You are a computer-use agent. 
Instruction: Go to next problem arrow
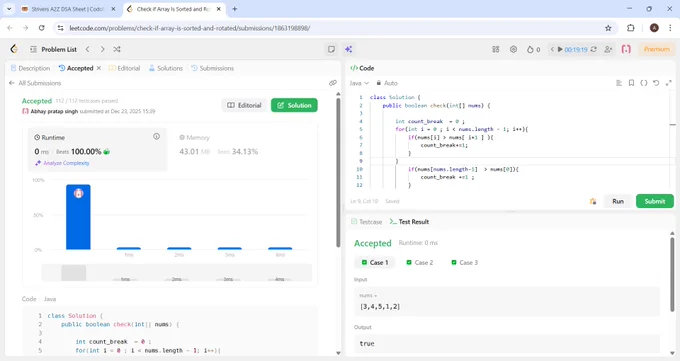tap(102, 49)
